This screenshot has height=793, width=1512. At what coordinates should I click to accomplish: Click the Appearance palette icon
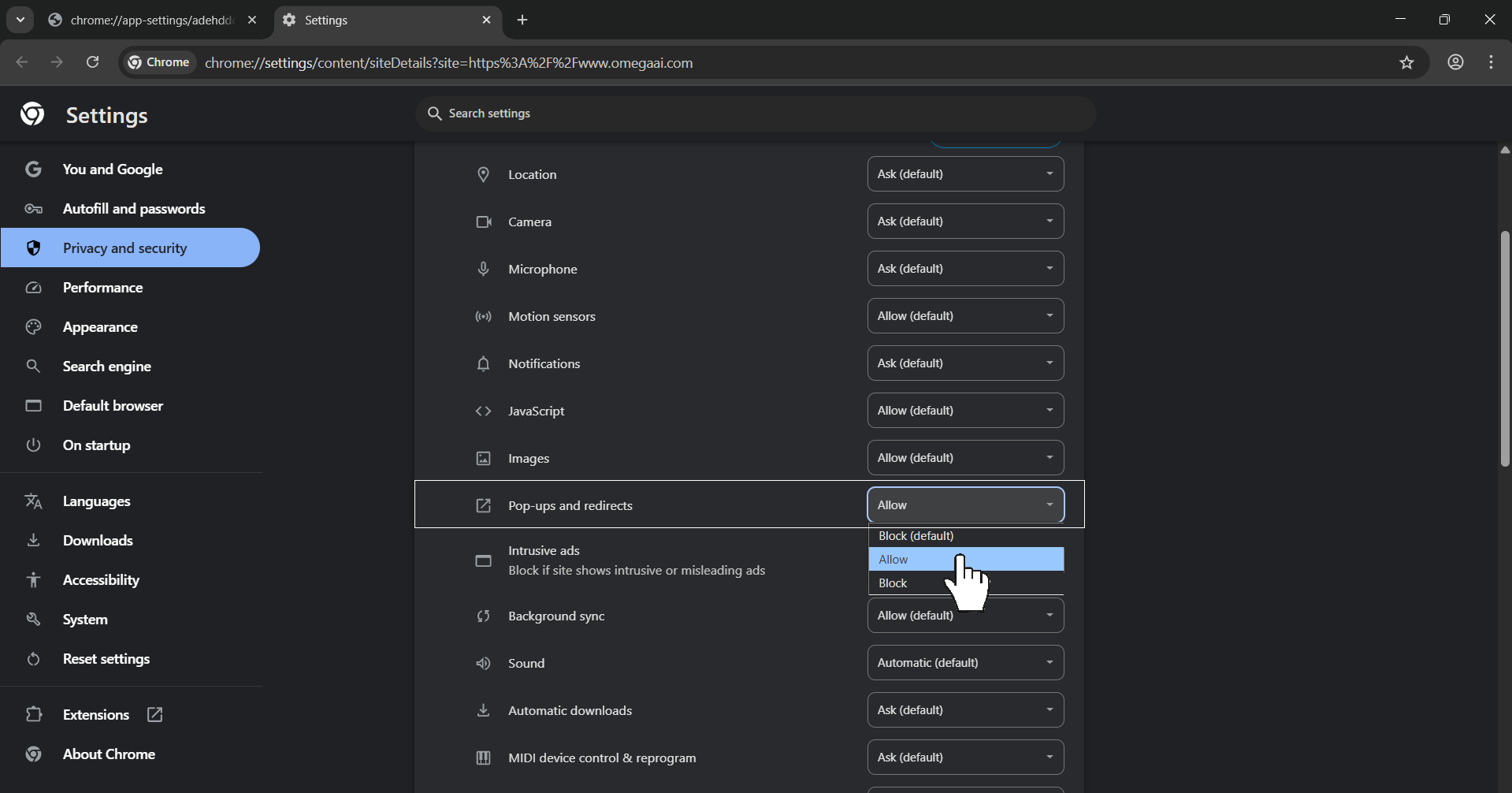point(33,326)
